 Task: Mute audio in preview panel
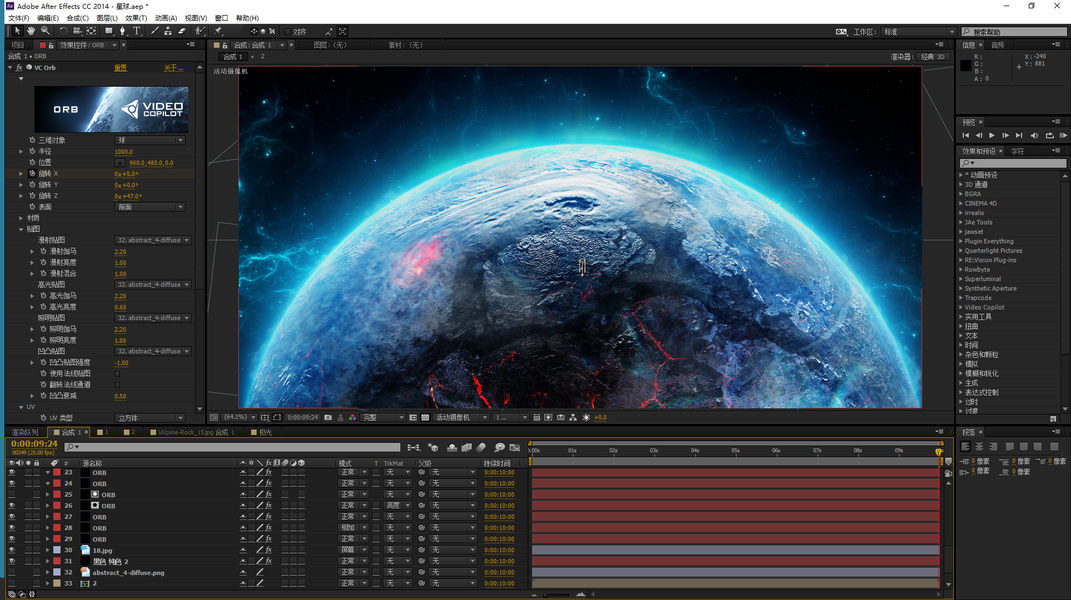coord(1034,136)
